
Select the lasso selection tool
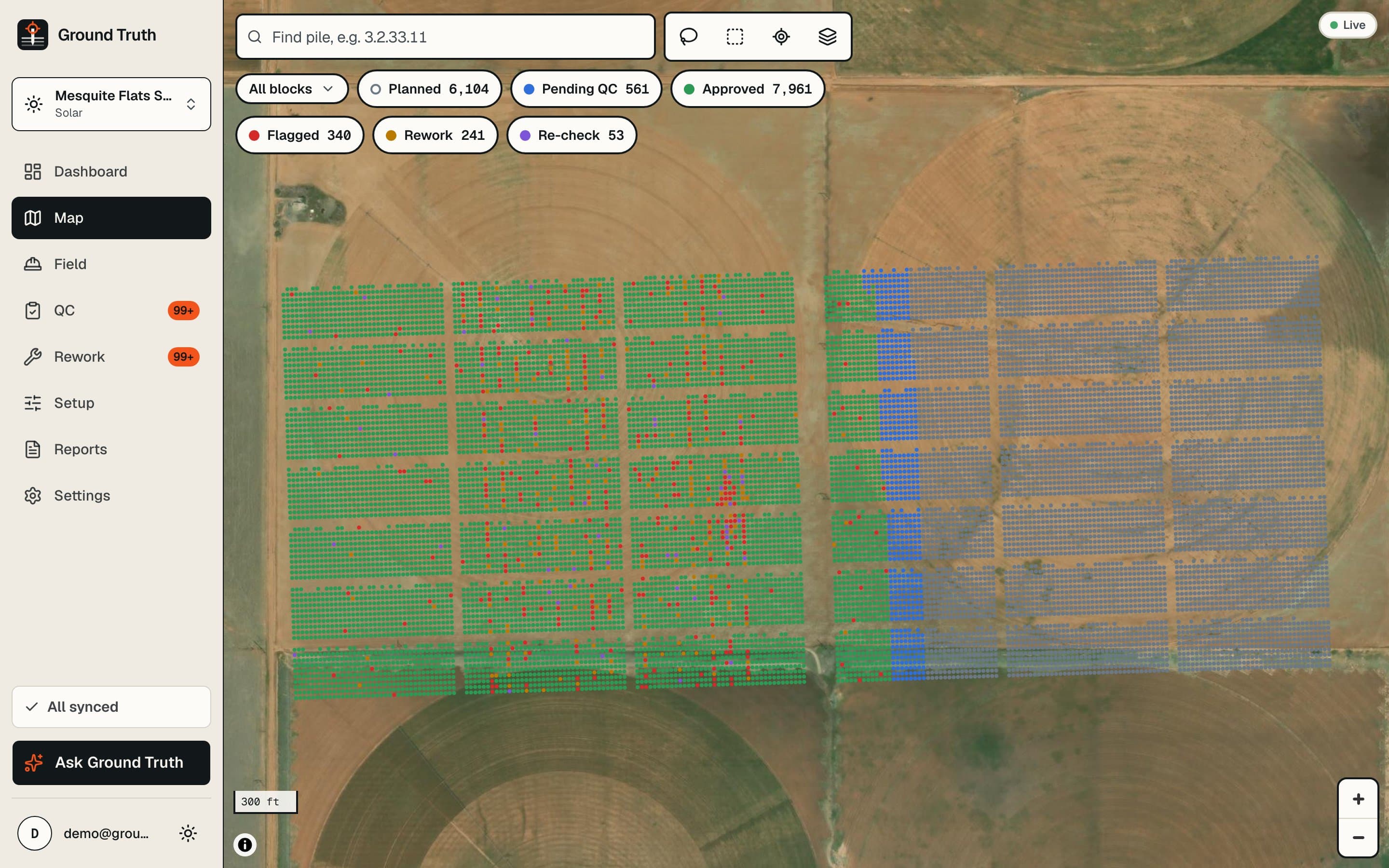(688, 37)
